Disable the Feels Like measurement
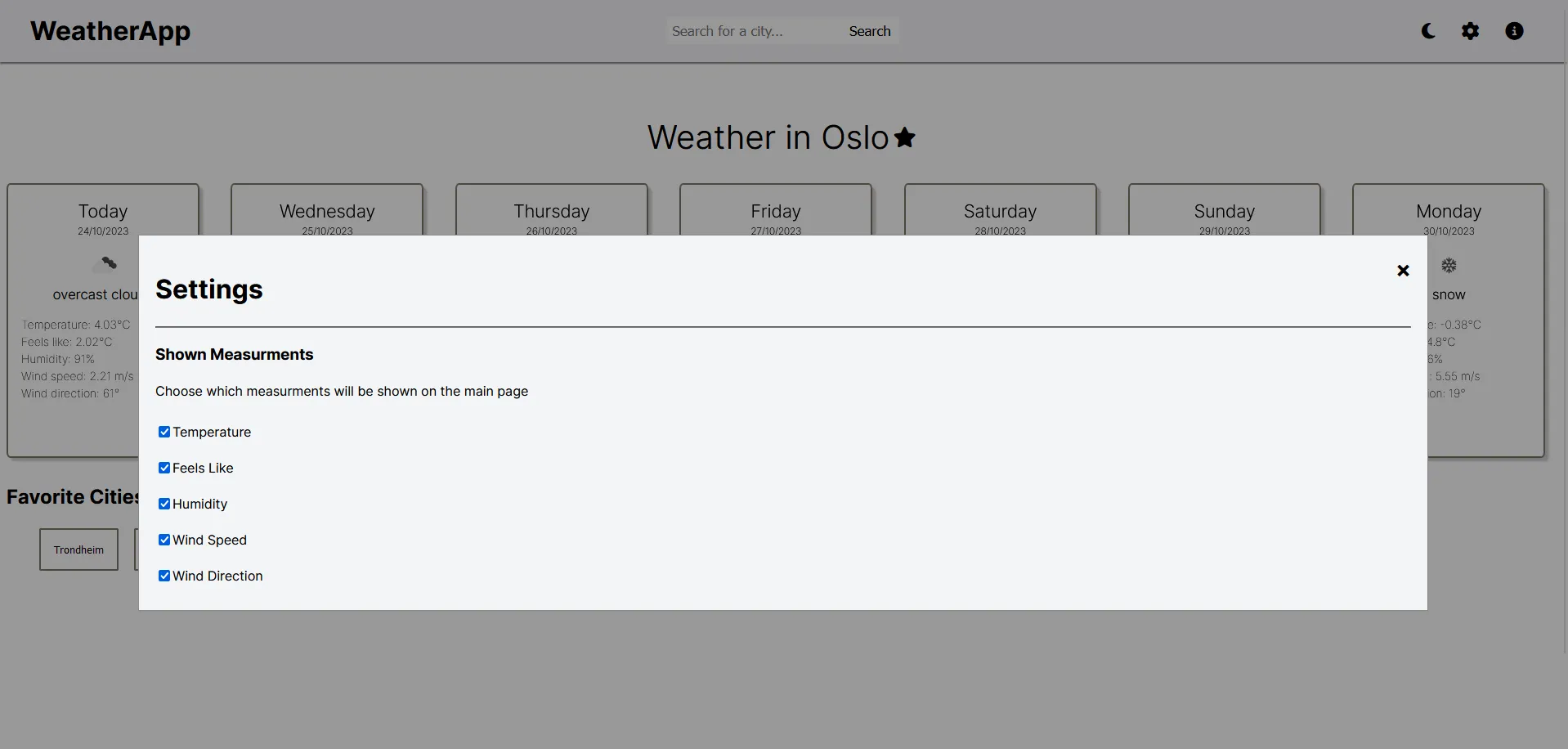Viewport: 1568px width, 749px height. [164, 468]
